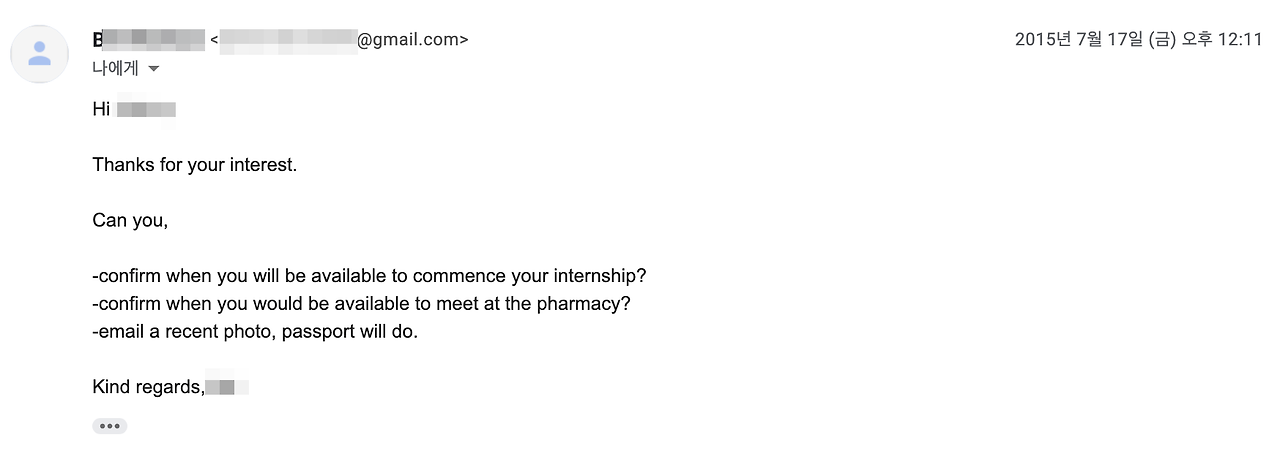The image size is (1280, 459).
Task: Click the 'Thanks for your interest.' line
Action: click(x=195, y=165)
